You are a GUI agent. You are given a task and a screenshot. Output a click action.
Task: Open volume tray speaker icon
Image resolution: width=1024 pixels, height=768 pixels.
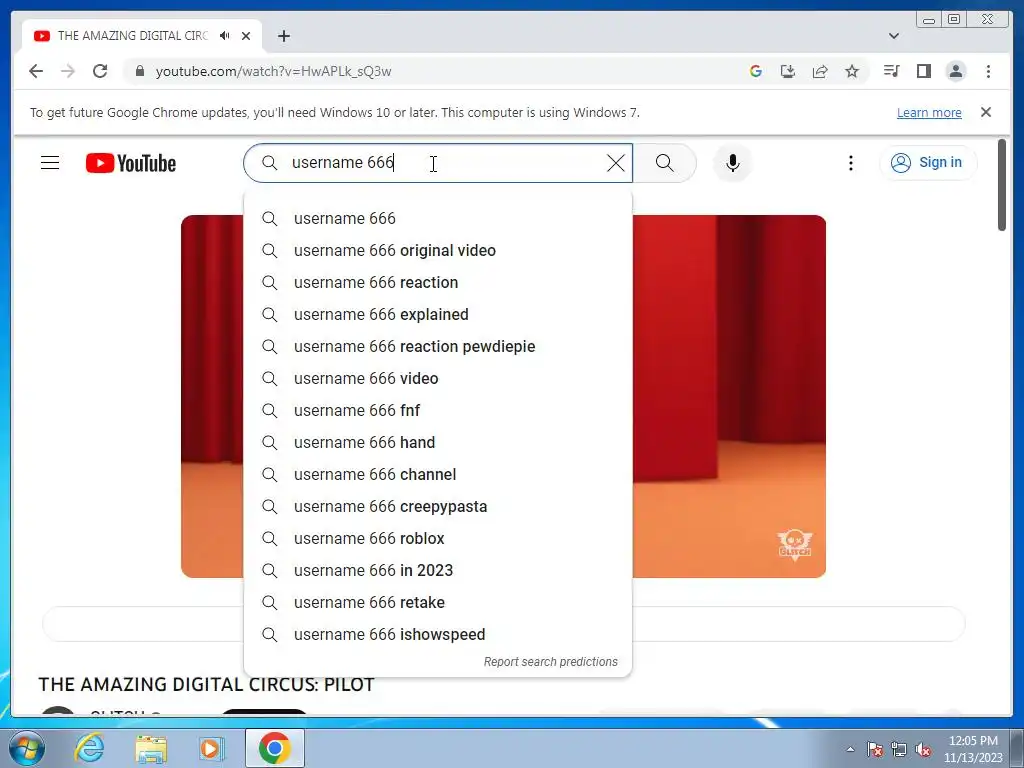click(x=923, y=749)
